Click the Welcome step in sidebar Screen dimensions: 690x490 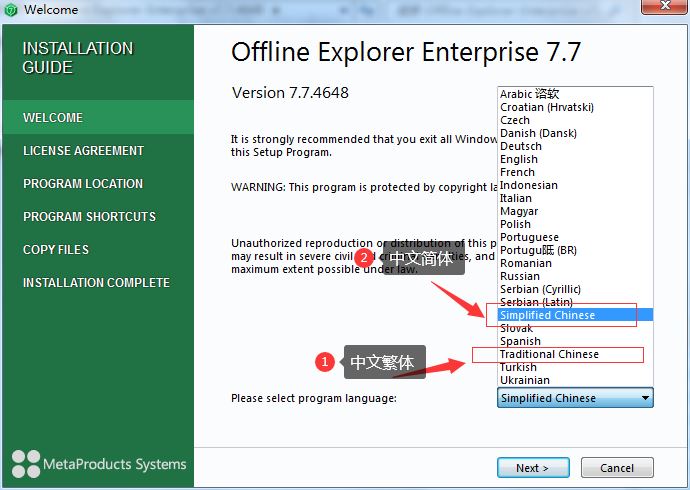[98, 117]
